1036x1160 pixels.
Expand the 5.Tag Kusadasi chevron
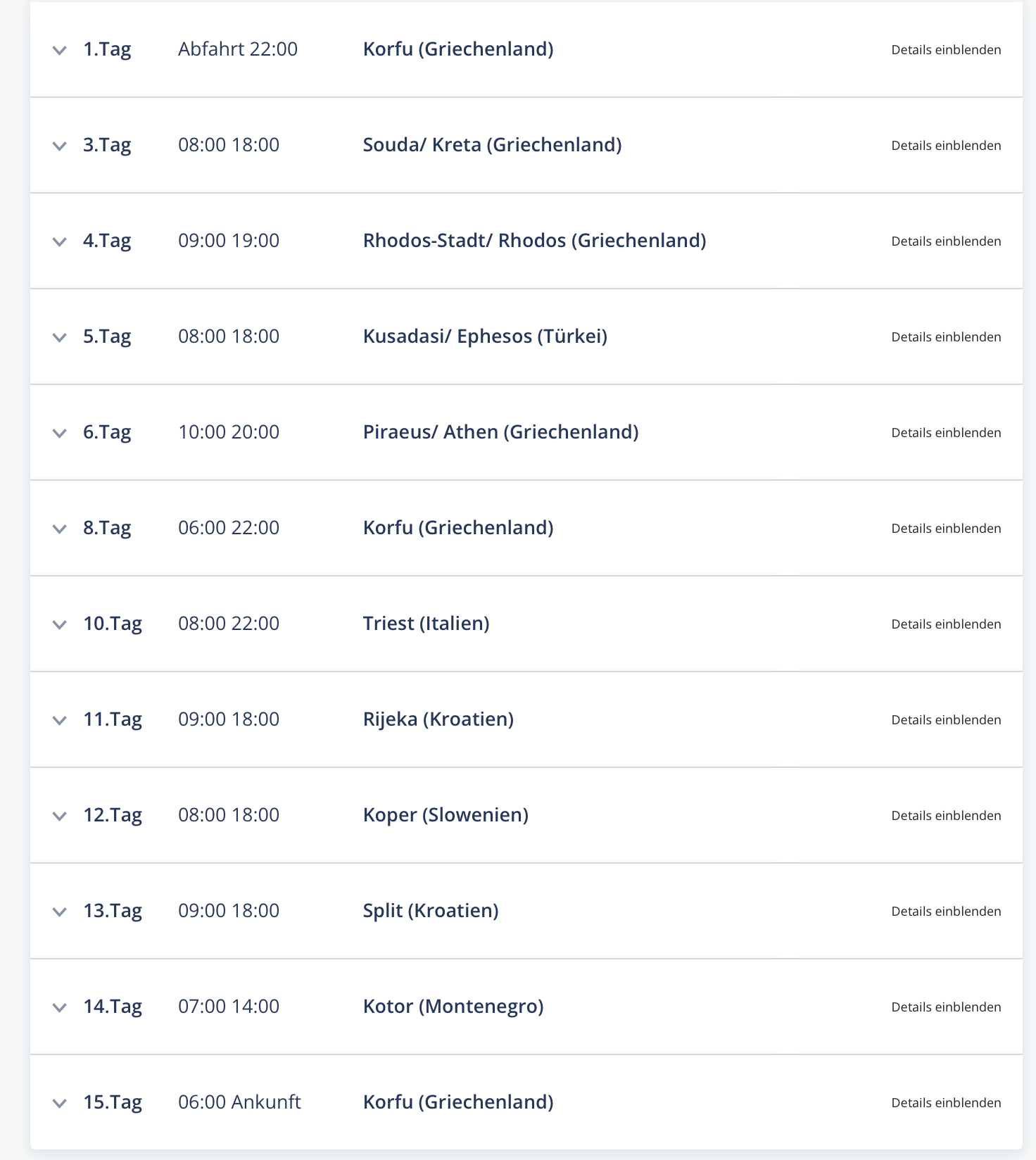[60, 337]
